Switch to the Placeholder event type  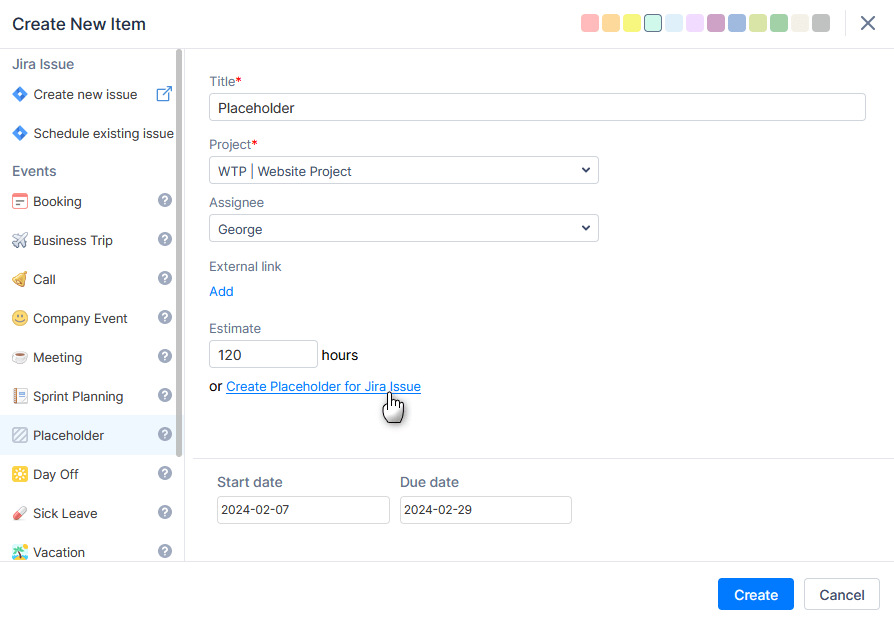pos(75,435)
